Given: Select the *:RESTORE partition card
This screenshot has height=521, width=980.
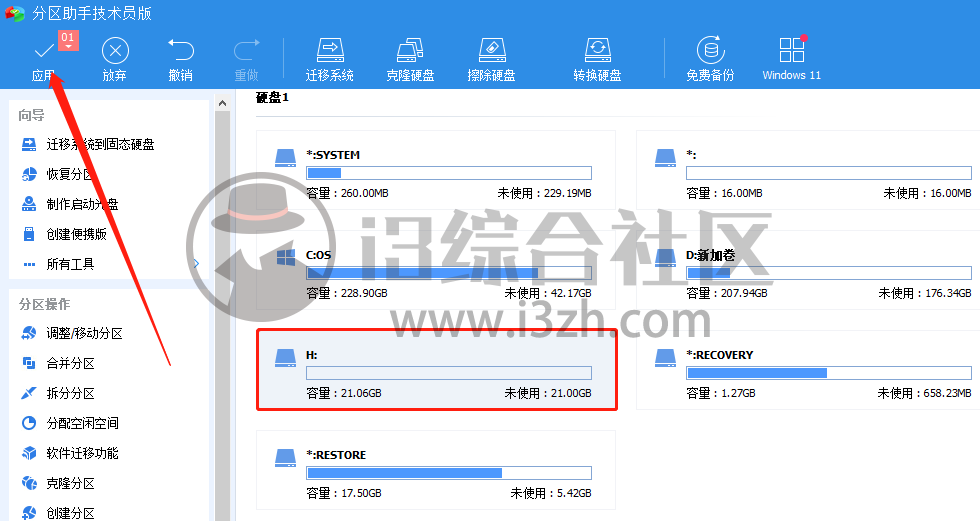Looking at the screenshot, I should click(x=436, y=470).
